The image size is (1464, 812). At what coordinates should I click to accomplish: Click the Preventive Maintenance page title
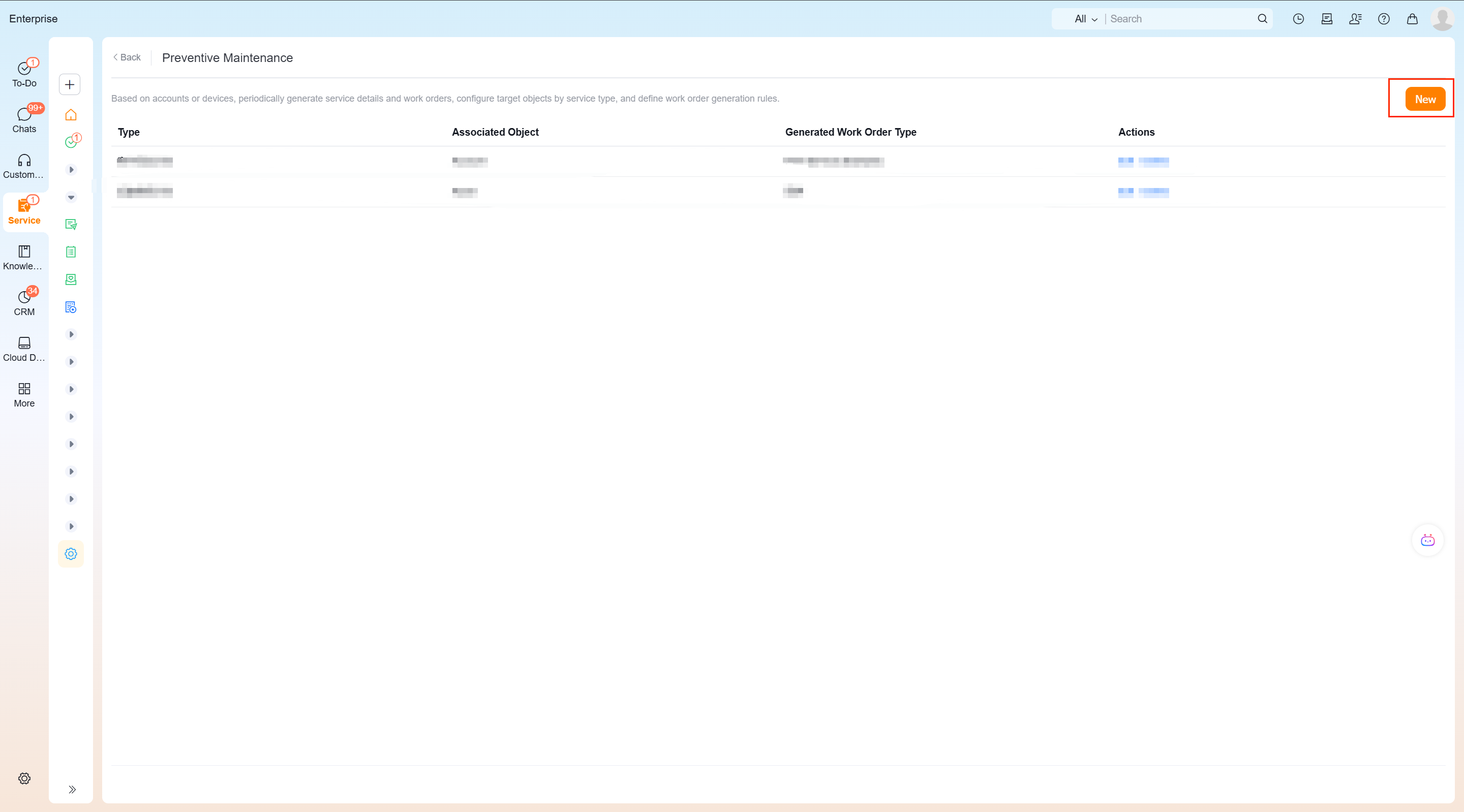click(x=227, y=58)
